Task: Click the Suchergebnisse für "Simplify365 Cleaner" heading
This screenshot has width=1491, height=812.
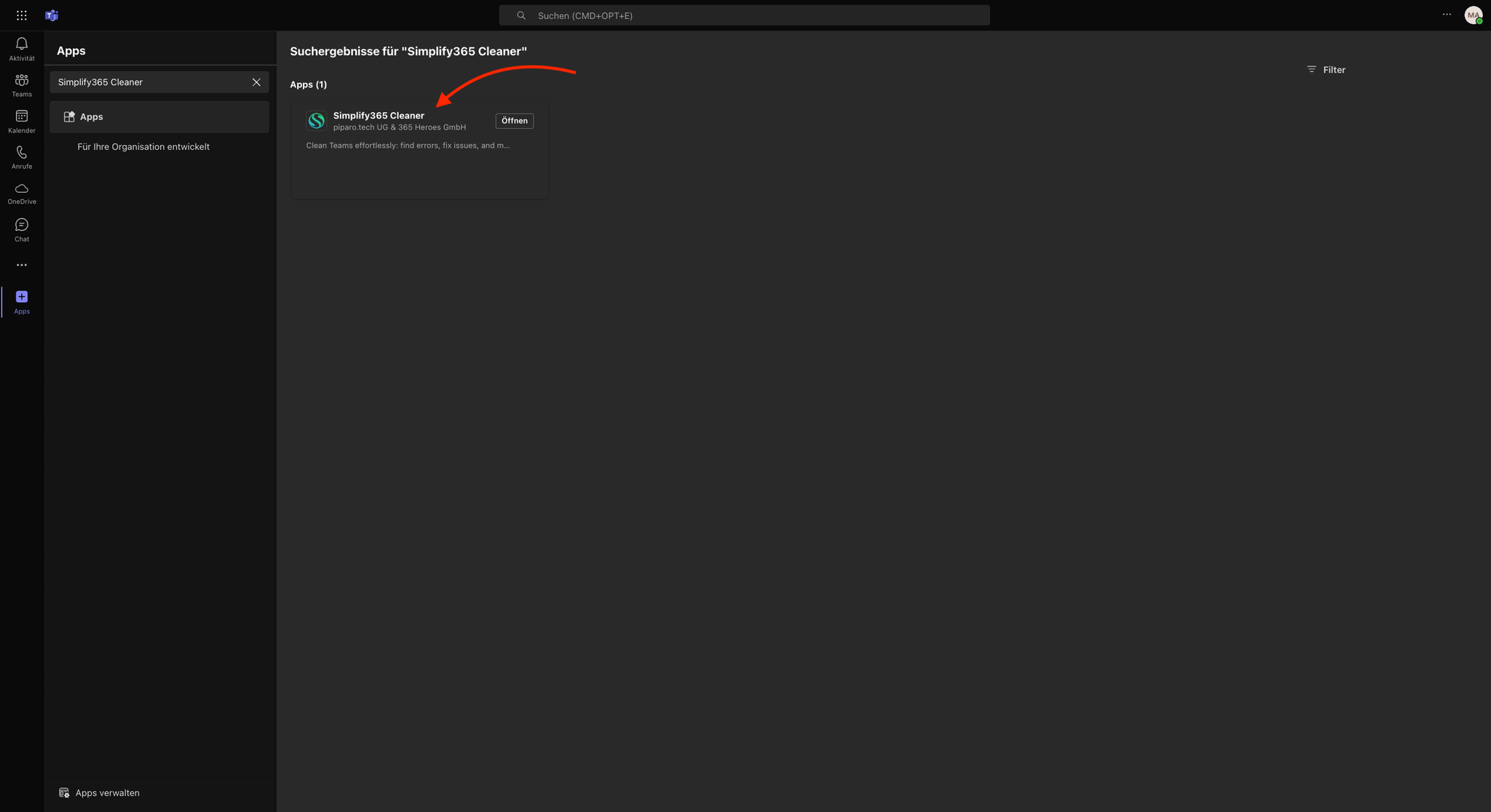Action: [x=408, y=52]
